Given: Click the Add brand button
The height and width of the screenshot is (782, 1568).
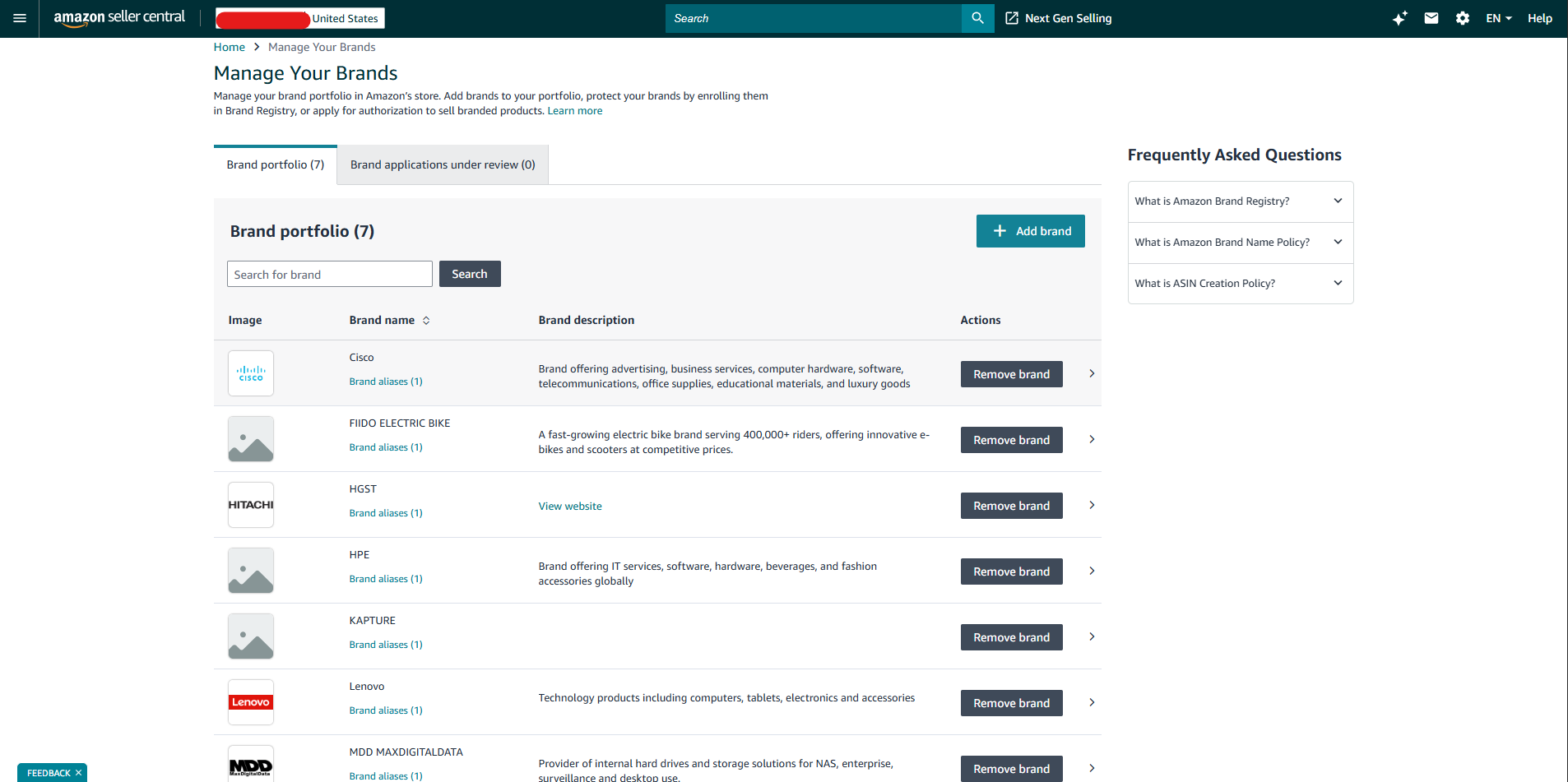Looking at the screenshot, I should tap(1031, 231).
